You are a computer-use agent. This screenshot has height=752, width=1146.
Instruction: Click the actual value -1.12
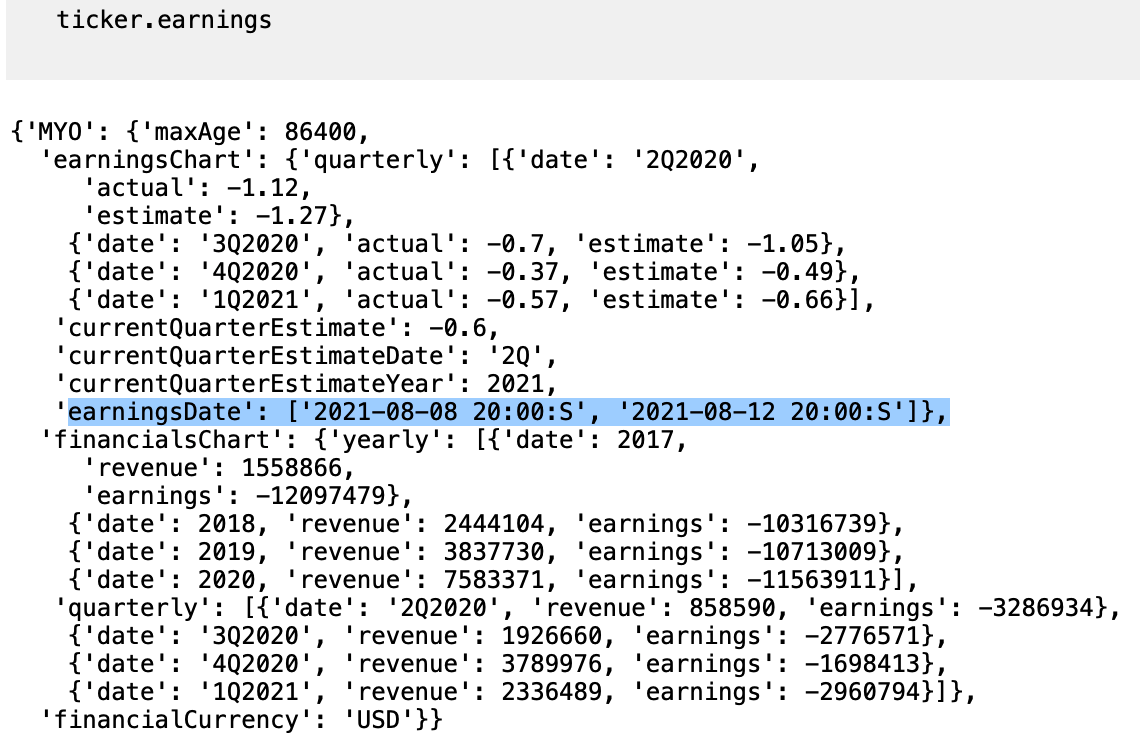pyautogui.click(x=262, y=189)
